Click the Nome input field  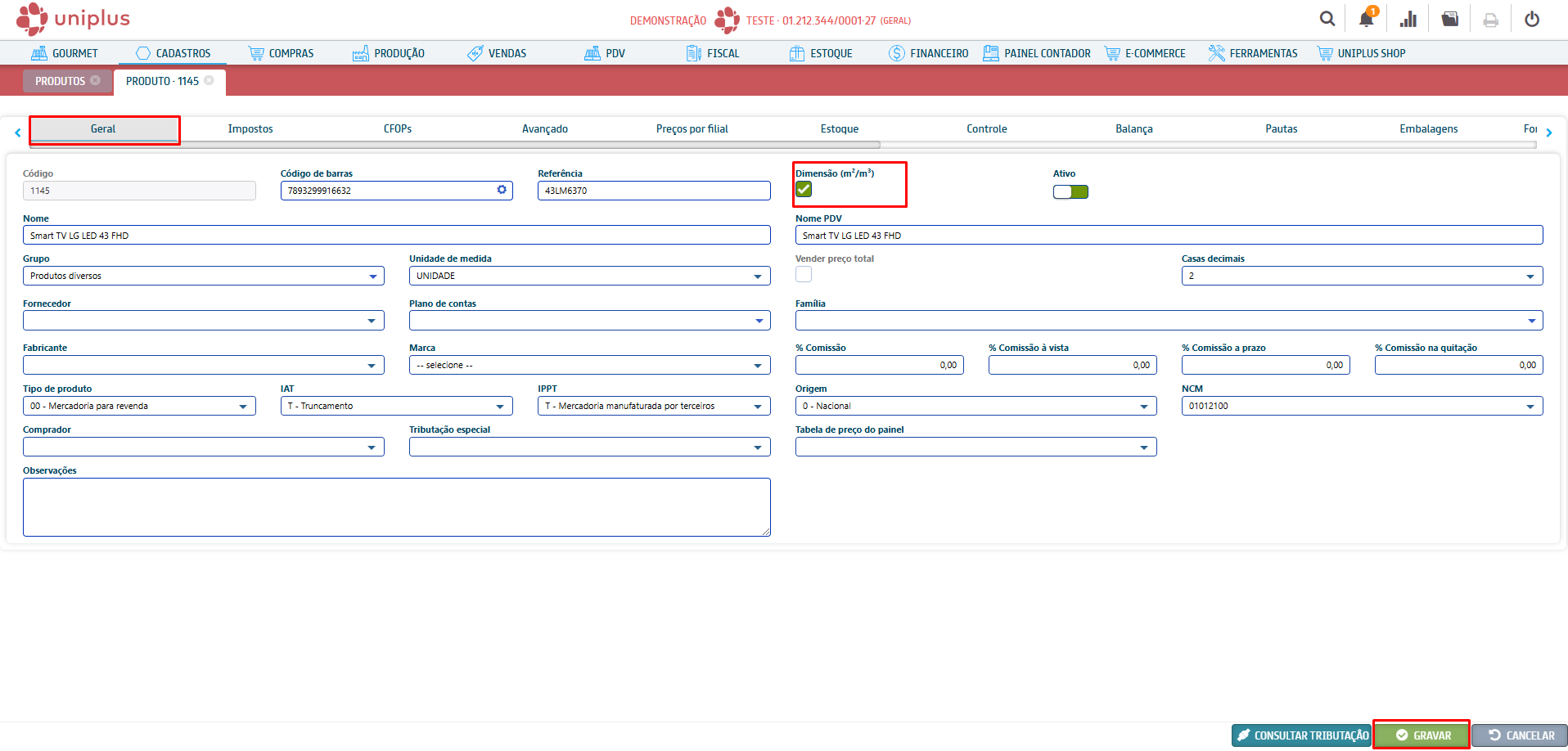pyautogui.click(x=397, y=235)
